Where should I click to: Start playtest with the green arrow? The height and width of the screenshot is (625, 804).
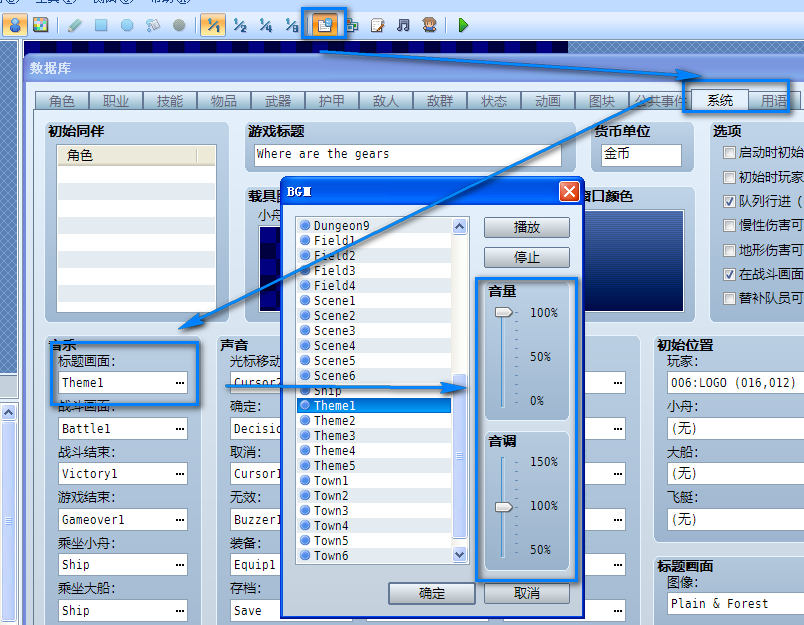[x=464, y=25]
